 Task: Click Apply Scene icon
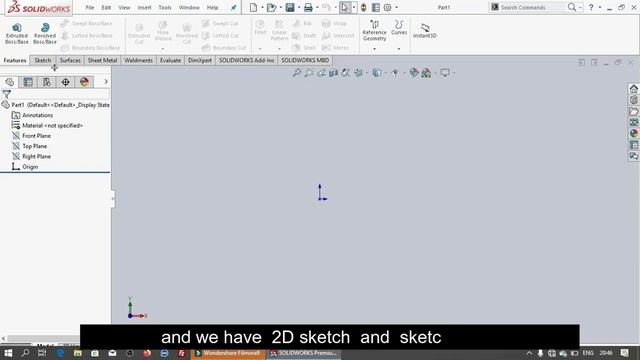[426, 73]
